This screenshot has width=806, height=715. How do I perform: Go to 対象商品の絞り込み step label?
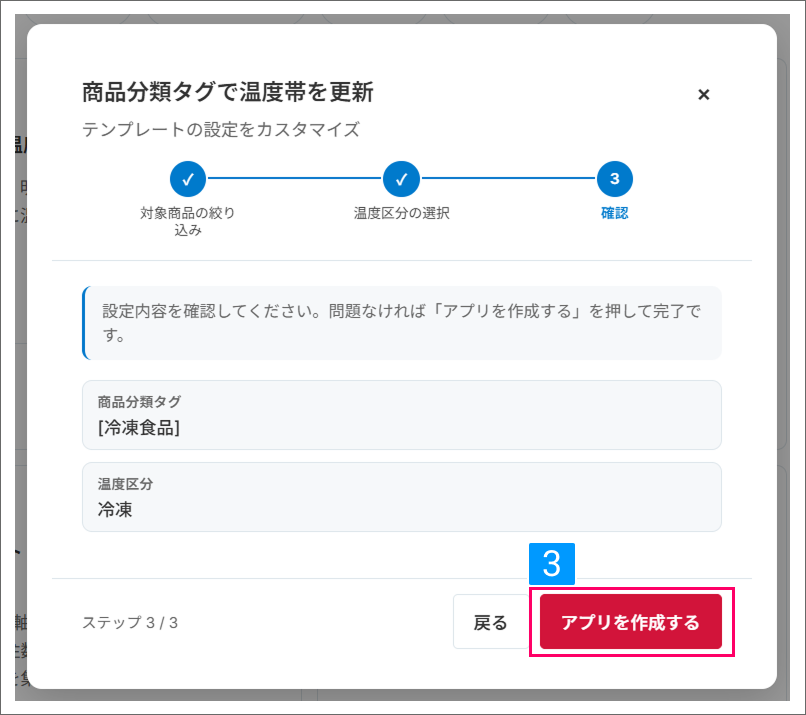point(188,222)
